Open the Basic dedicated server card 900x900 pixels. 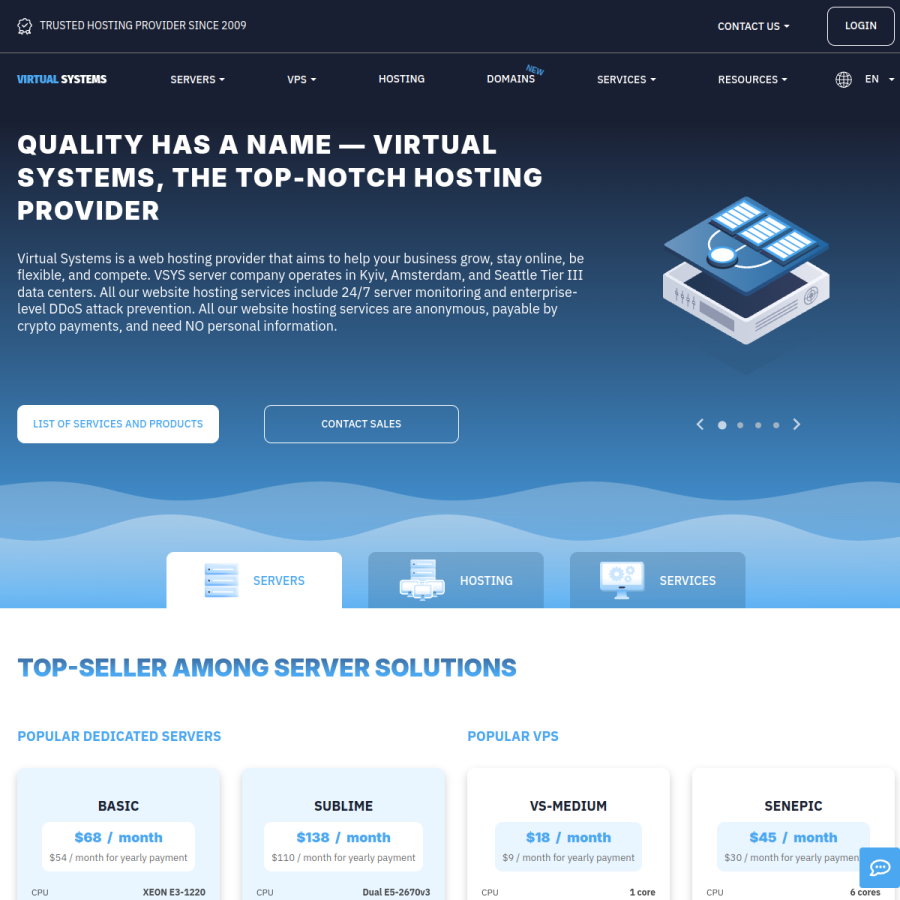tap(118, 834)
